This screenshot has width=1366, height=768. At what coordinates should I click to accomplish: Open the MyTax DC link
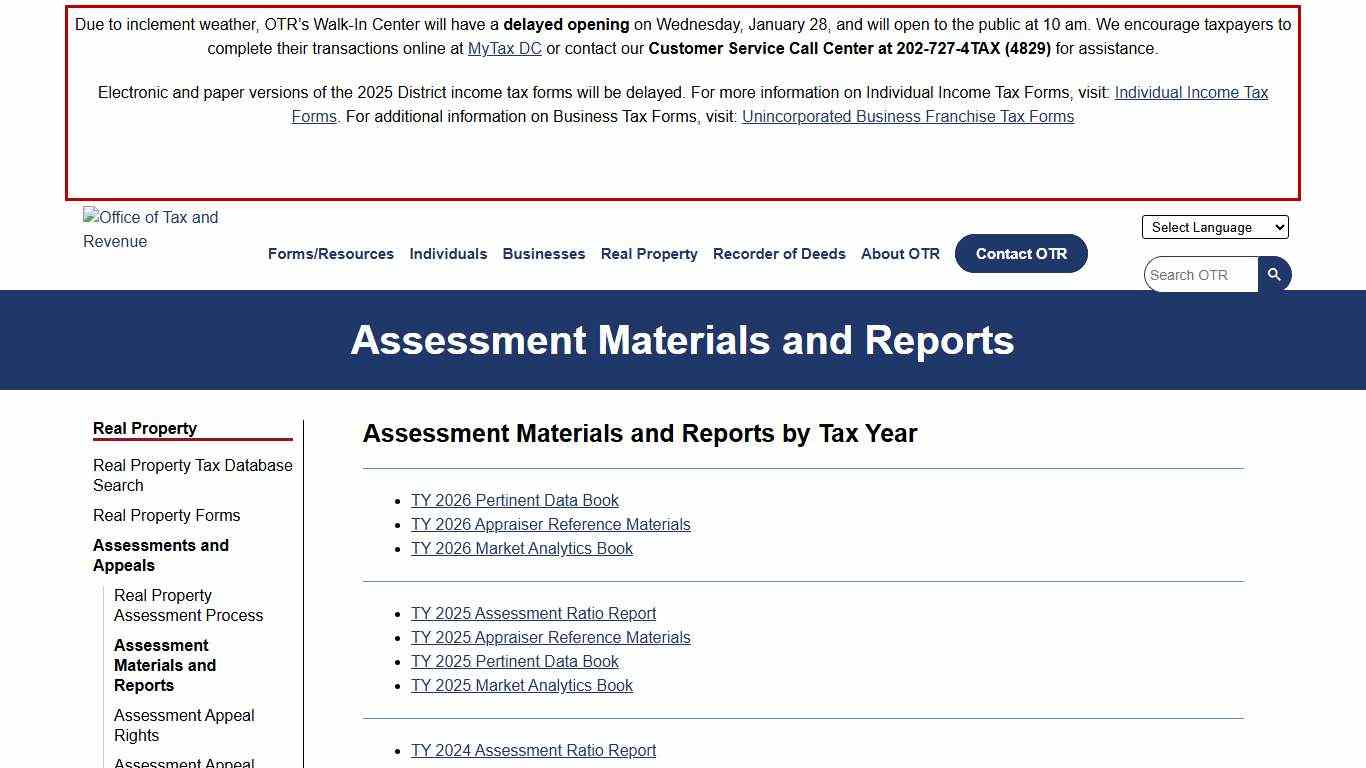point(504,48)
